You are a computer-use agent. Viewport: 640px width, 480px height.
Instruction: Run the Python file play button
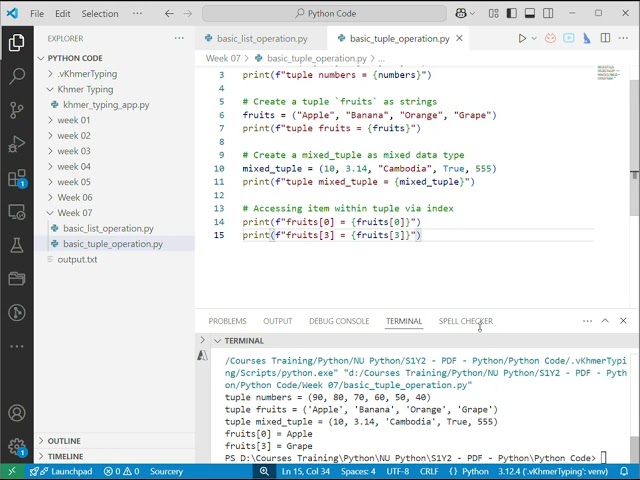click(522, 38)
